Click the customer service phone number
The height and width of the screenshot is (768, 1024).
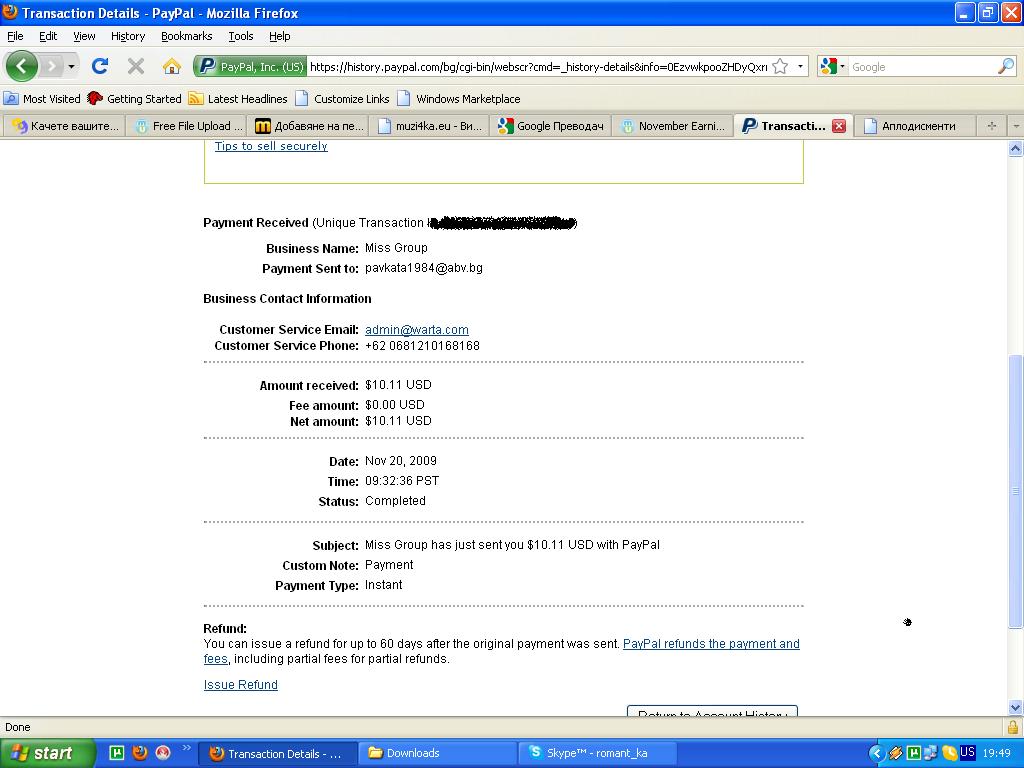tap(423, 345)
